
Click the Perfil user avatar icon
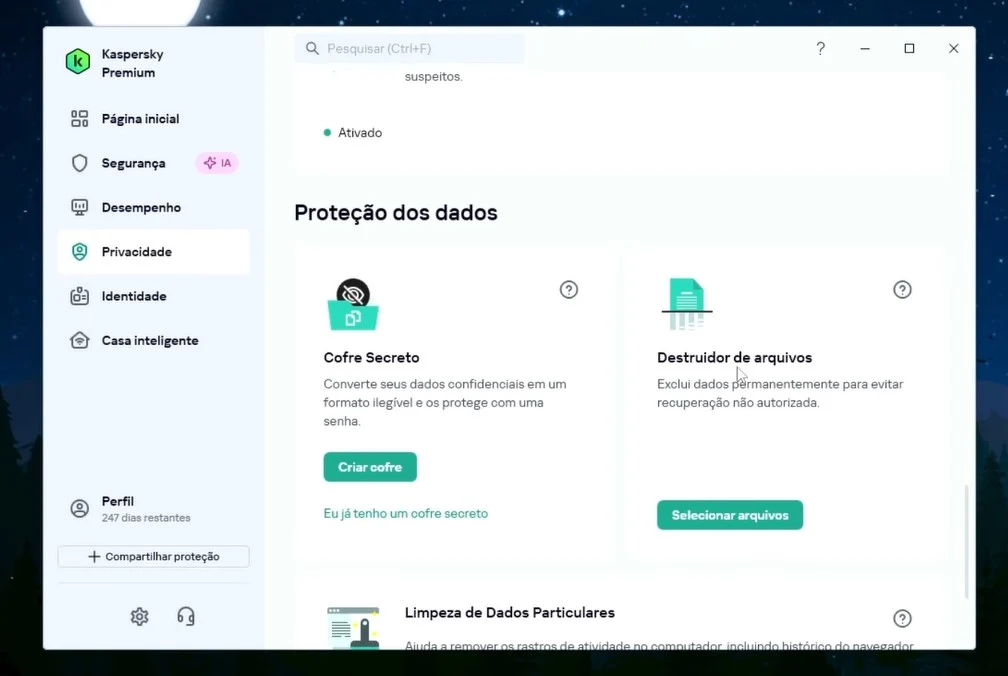[x=79, y=508]
